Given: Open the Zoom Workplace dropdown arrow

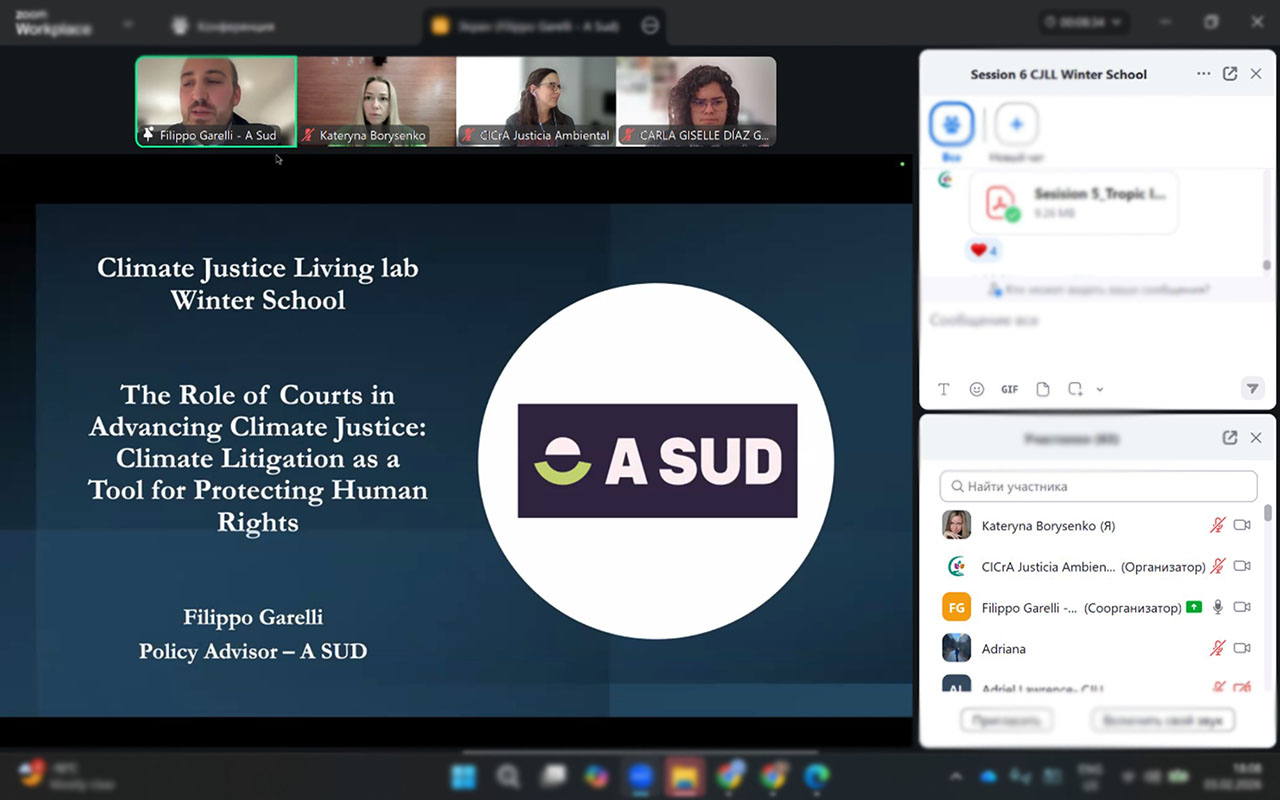Looking at the screenshot, I should coord(128,23).
